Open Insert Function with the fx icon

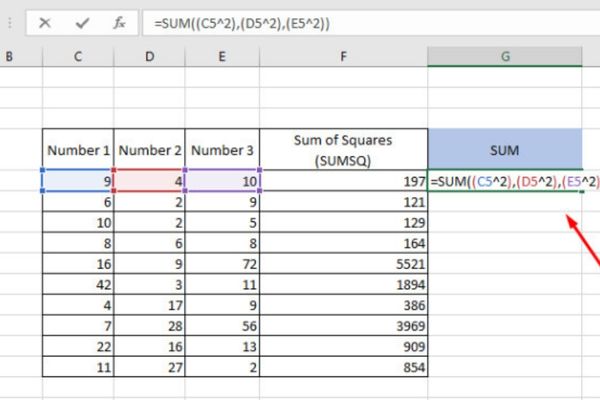click(x=119, y=23)
